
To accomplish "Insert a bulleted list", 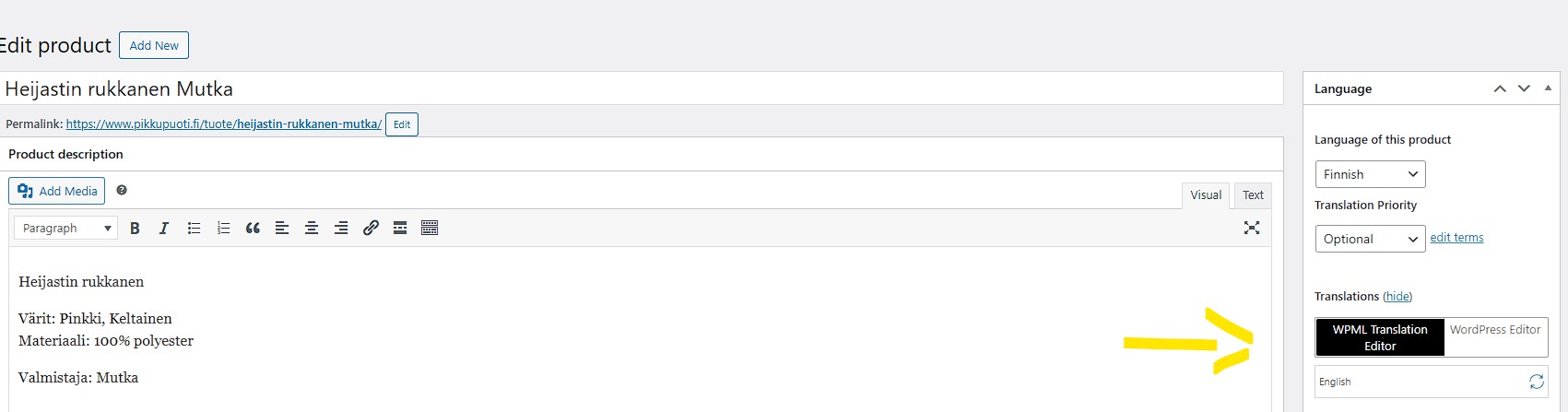I will pyautogui.click(x=194, y=229).
